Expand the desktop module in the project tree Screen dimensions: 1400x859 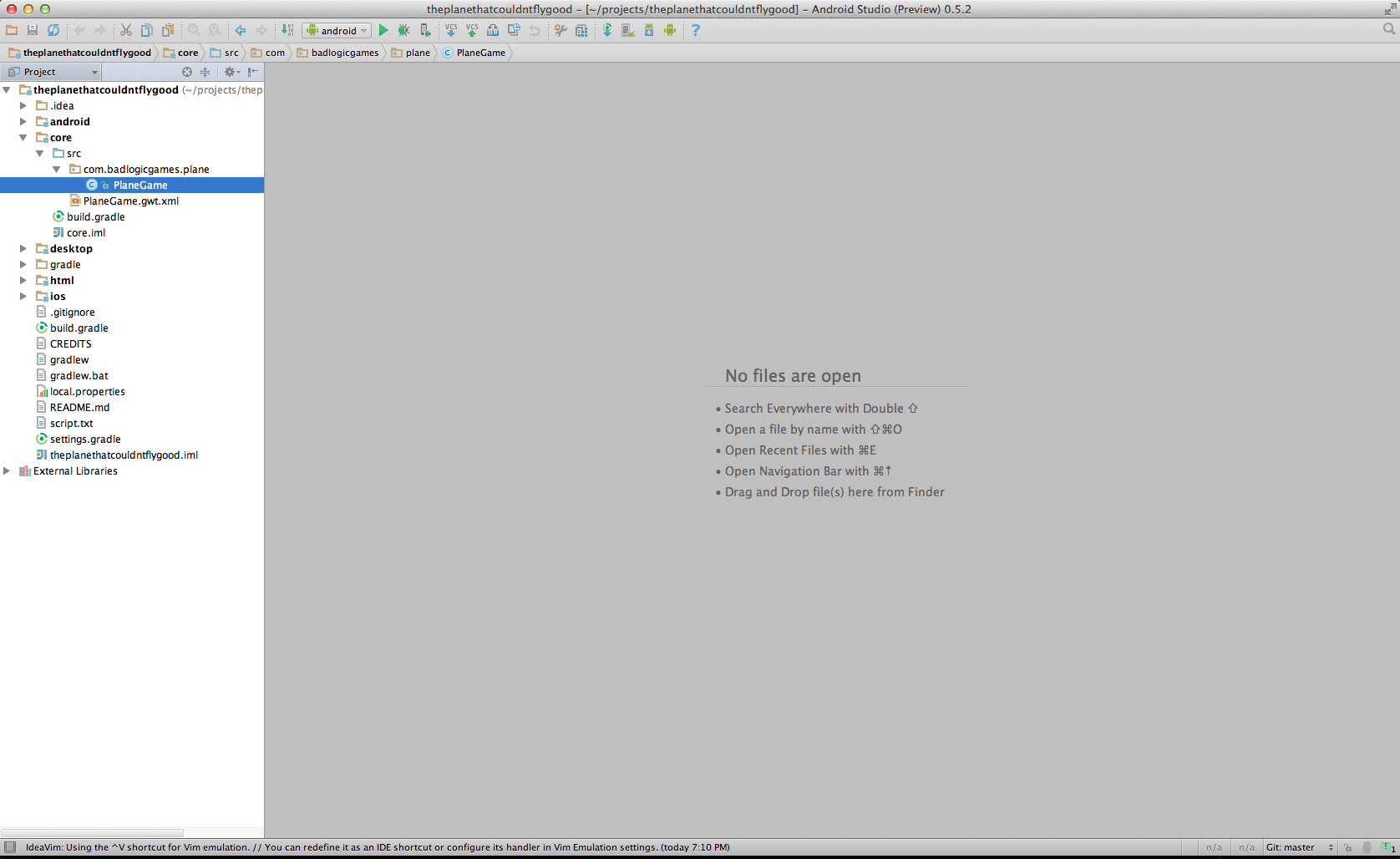[23, 248]
